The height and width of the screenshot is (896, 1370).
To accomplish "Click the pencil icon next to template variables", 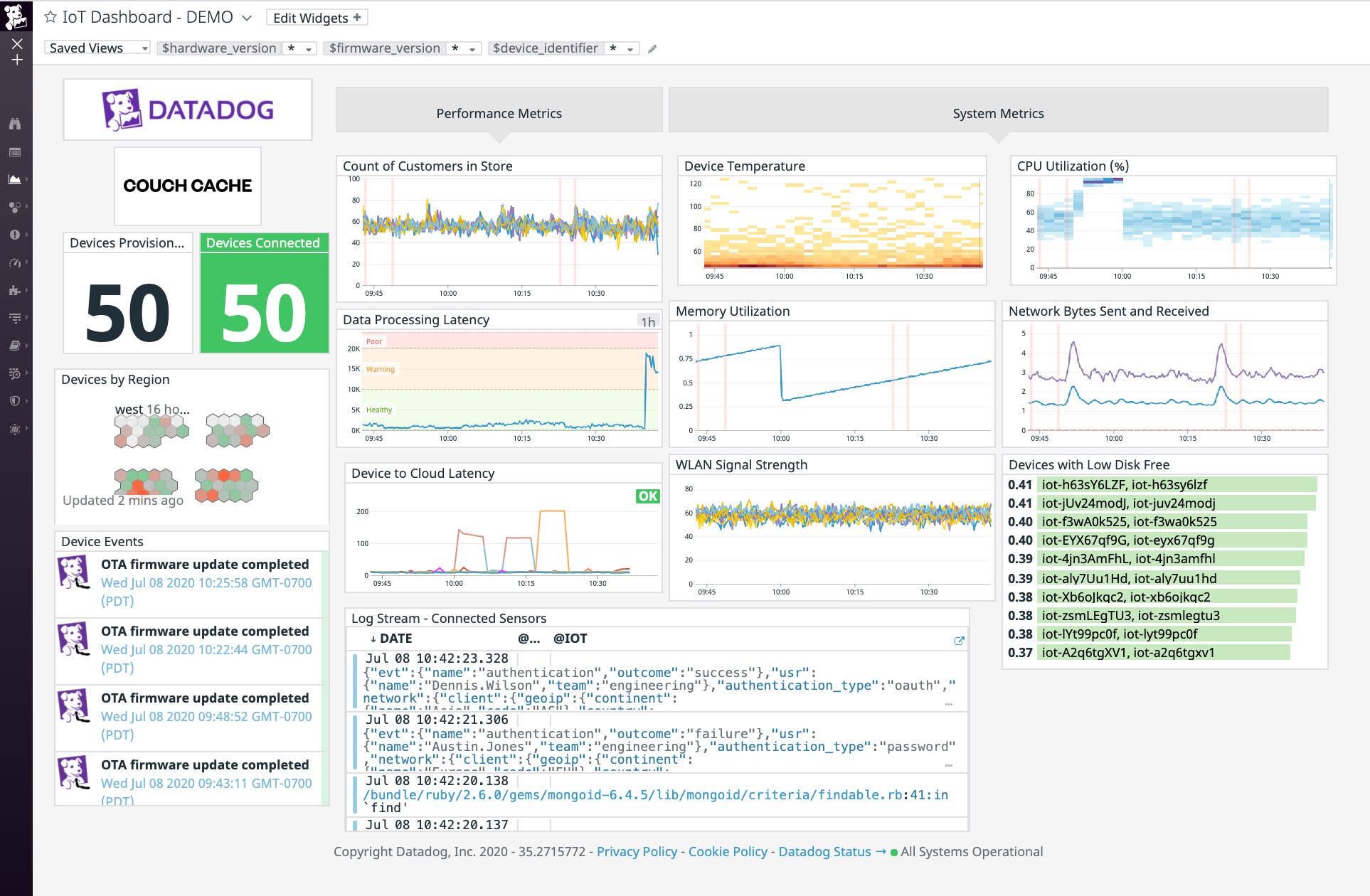I will click(x=652, y=49).
